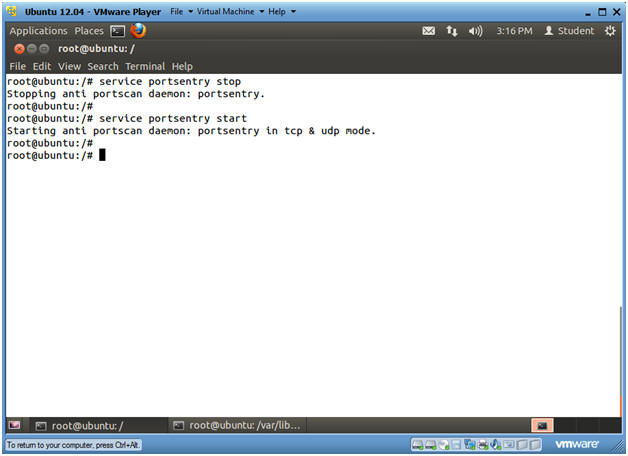The height and width of the screenshot is (456, 628).
Task: Open the Terminal menu in menubar
Action: pos(145,66)
